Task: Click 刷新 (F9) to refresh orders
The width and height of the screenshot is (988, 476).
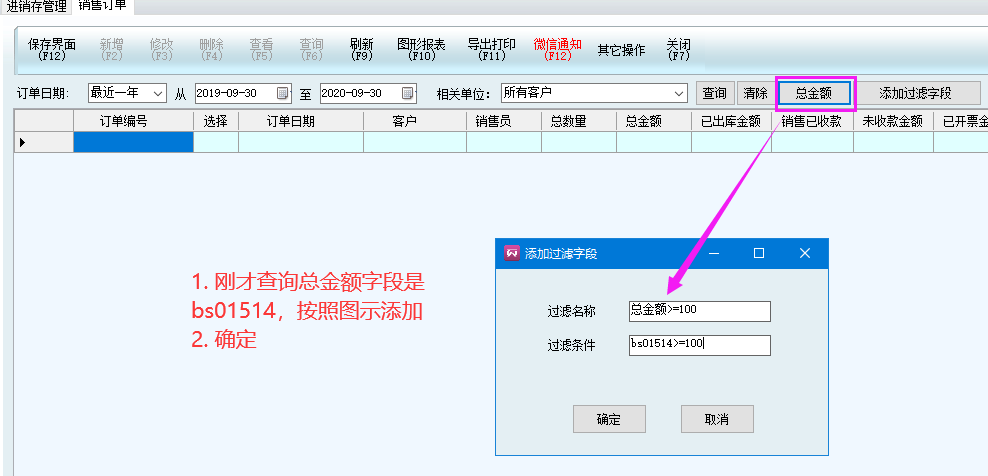Action: coord(362,49)
